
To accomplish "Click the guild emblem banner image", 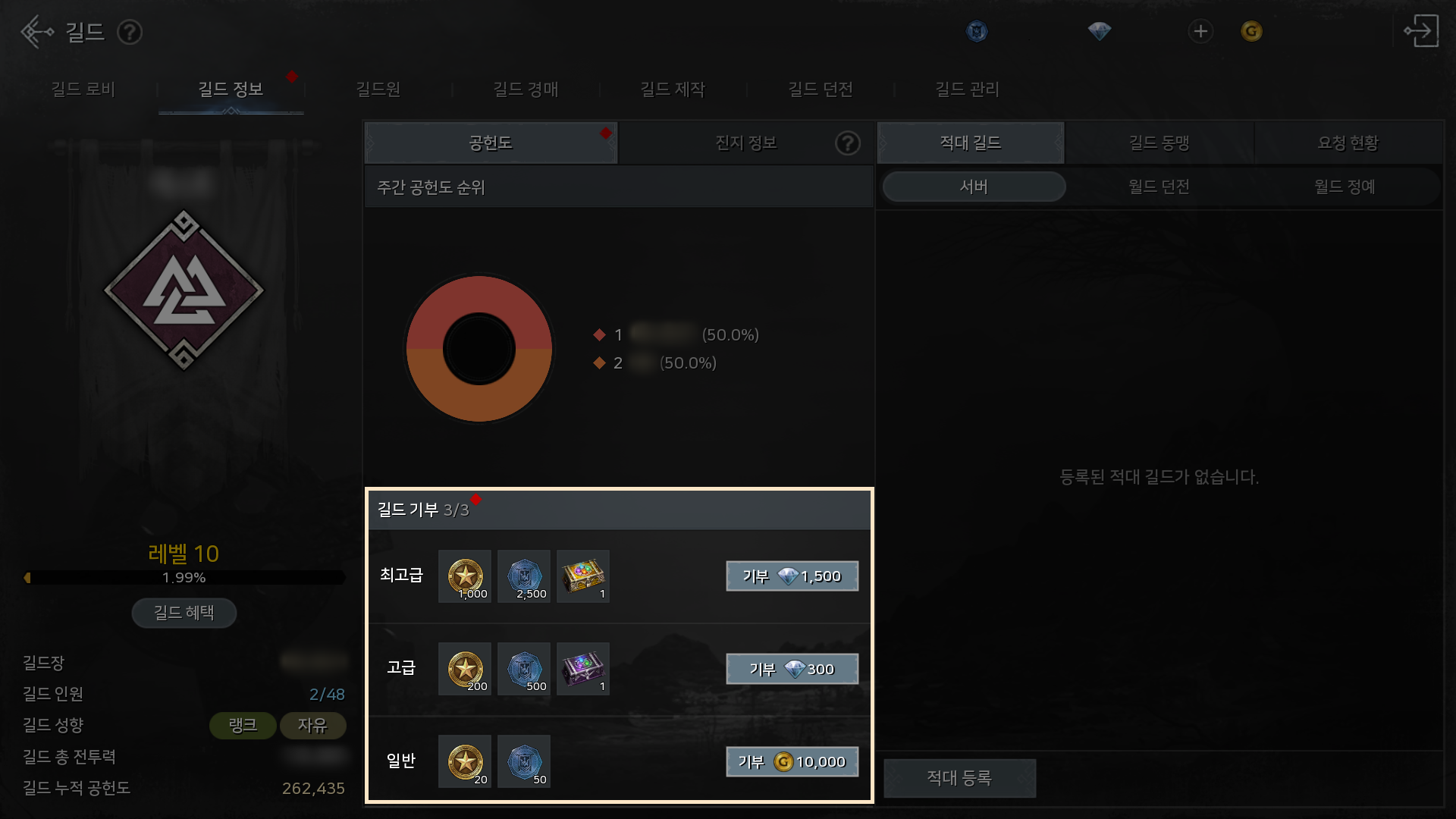I will tap(184, 290).
